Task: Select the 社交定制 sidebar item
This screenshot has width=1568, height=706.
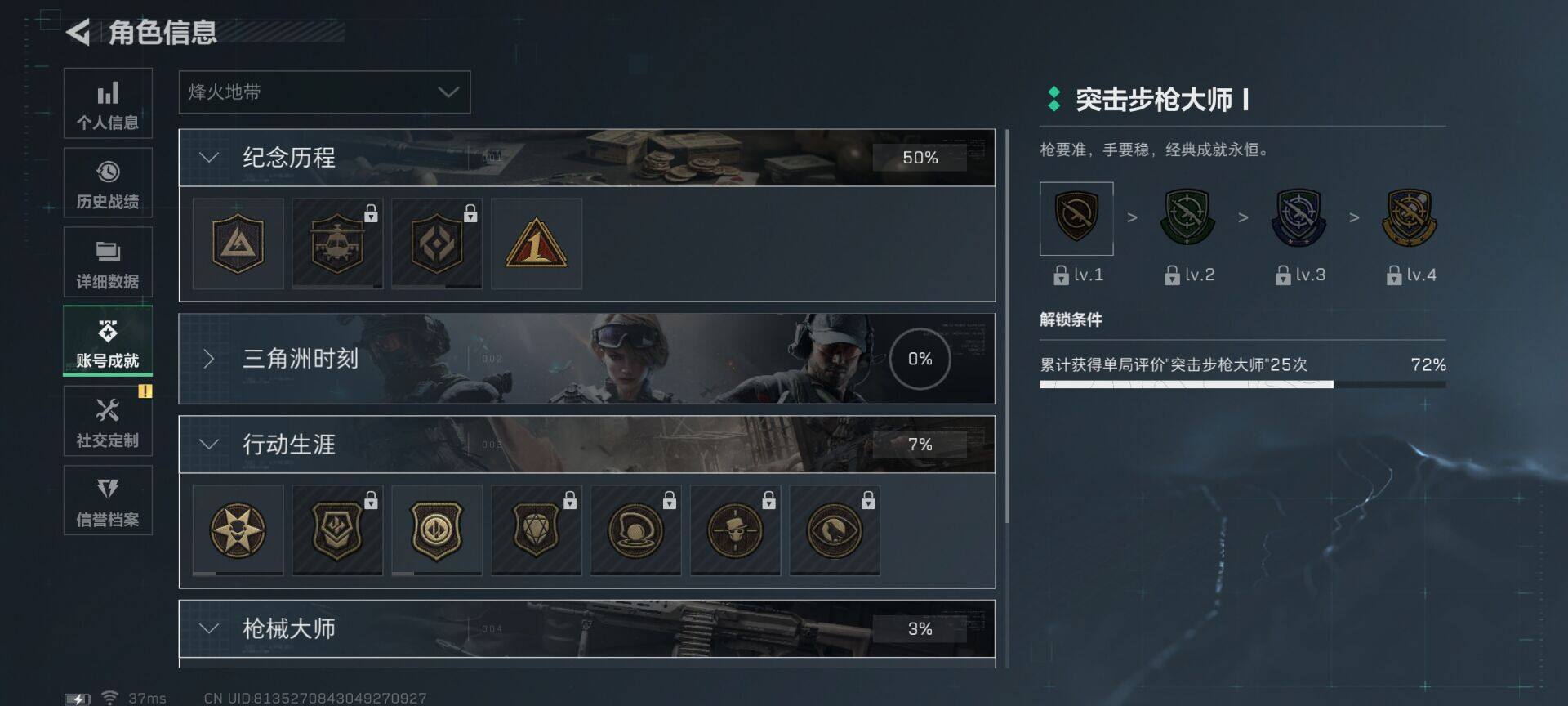Action: tap(108, 421)
